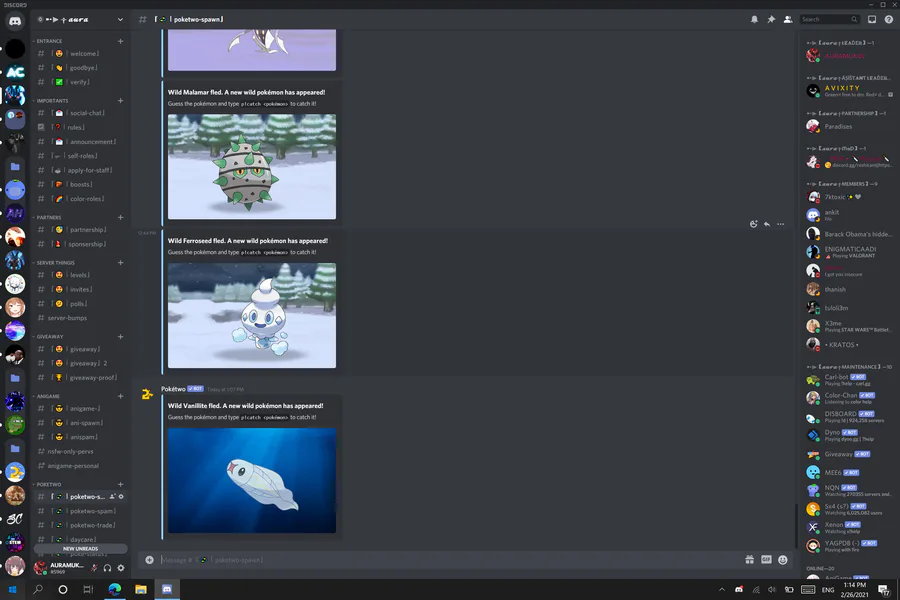
Task: Click the message input box
Action: tap(448, 560)
